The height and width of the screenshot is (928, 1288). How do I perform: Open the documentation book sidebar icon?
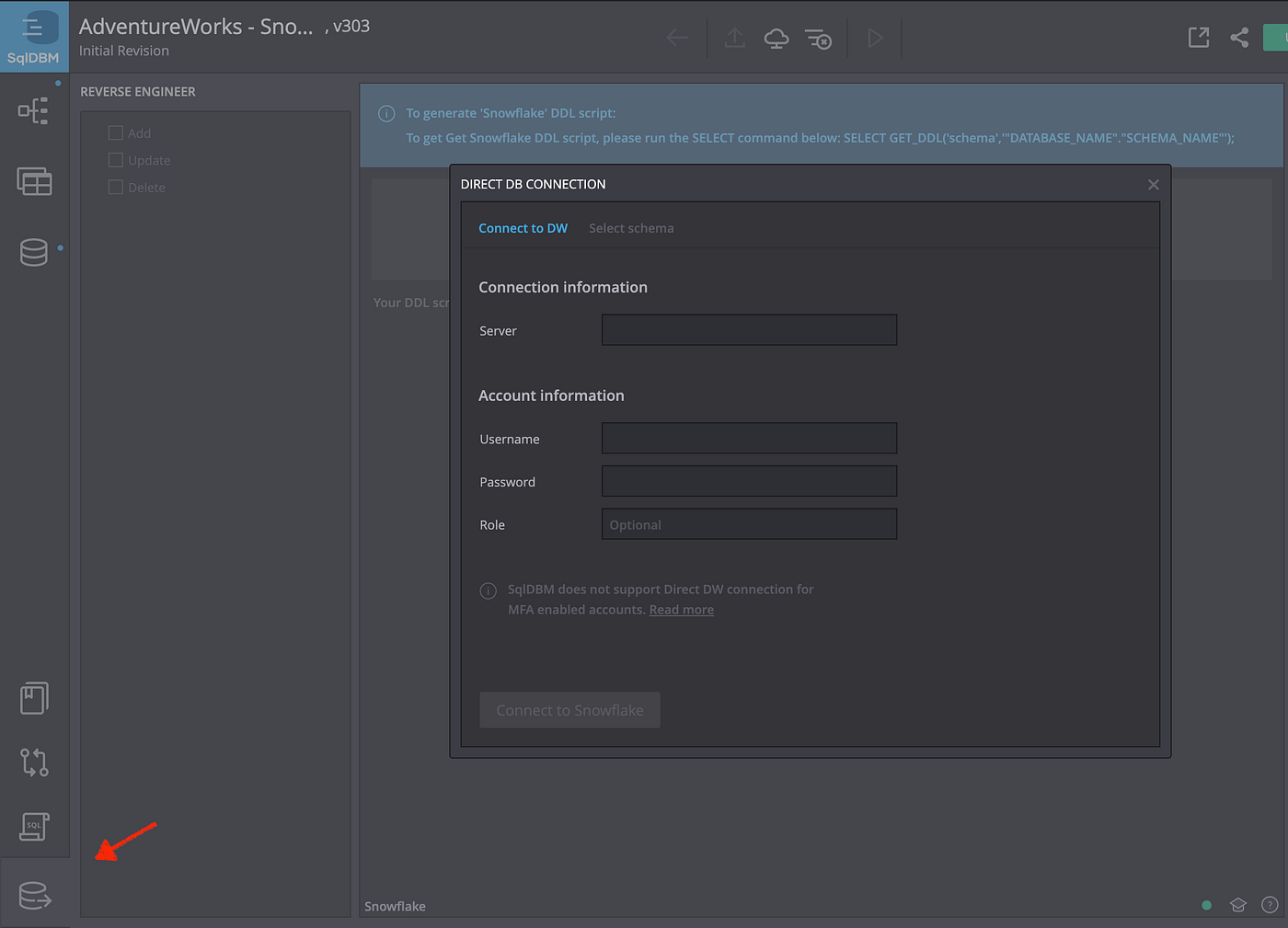(x=34, y=698)
